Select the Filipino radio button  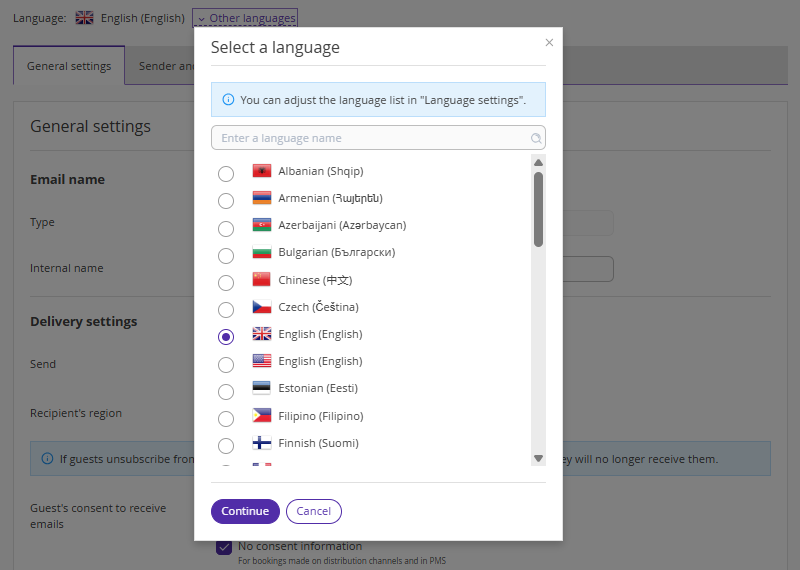click(226, 418)
